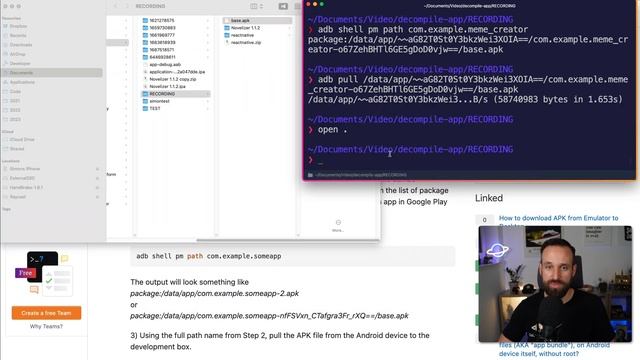Image resolution: width=640 pixels, height=360 pixels.
Task: Click the More action in Finder preview
Action: click(x=338, y=226)
